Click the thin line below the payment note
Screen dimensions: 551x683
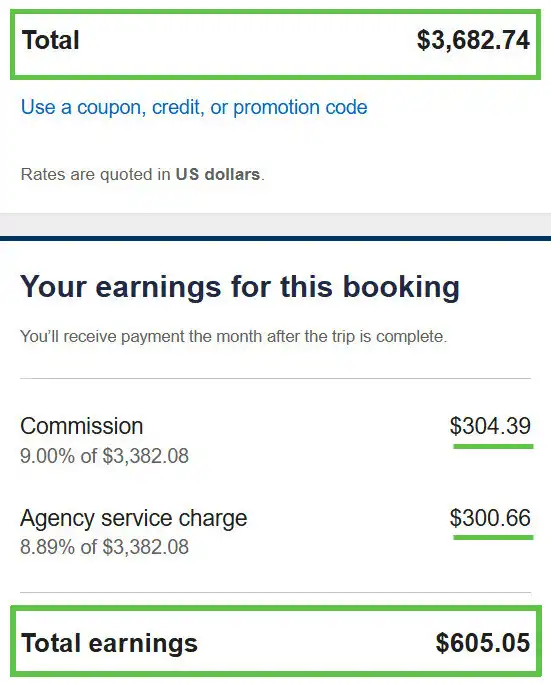[275, 379]
